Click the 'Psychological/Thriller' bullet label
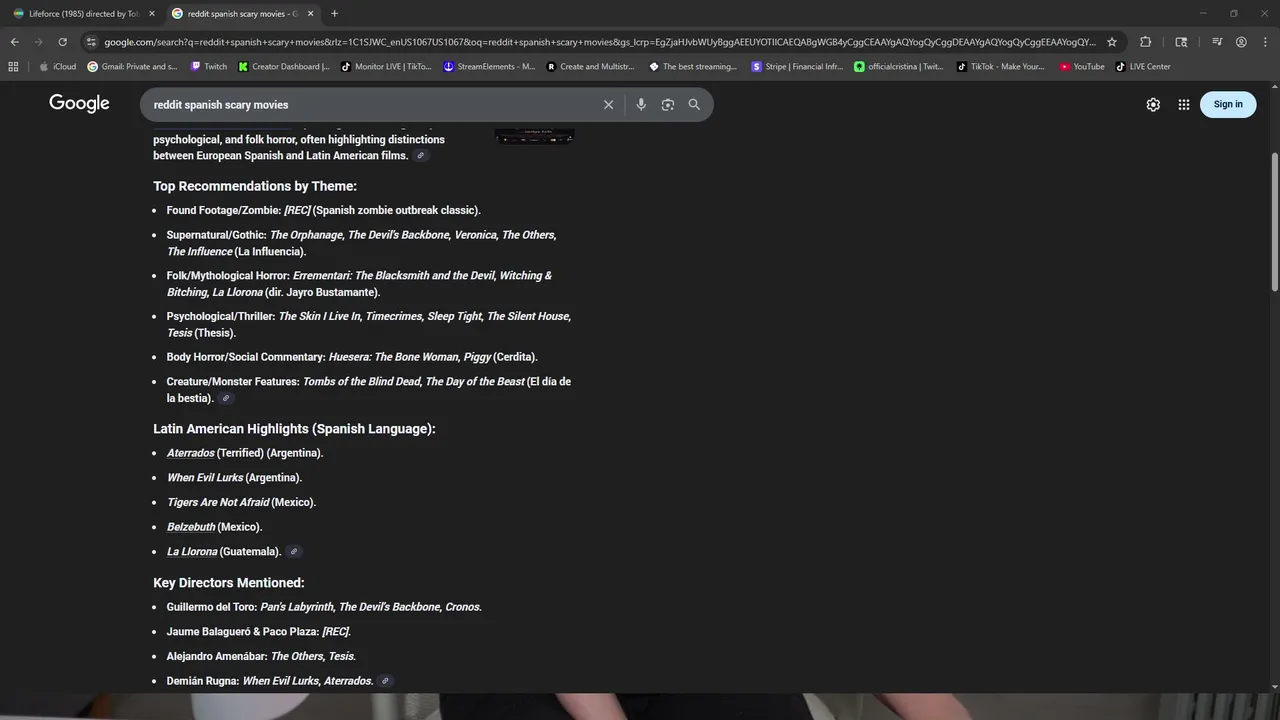This screenshot has height=720, width=1280. 221,317
